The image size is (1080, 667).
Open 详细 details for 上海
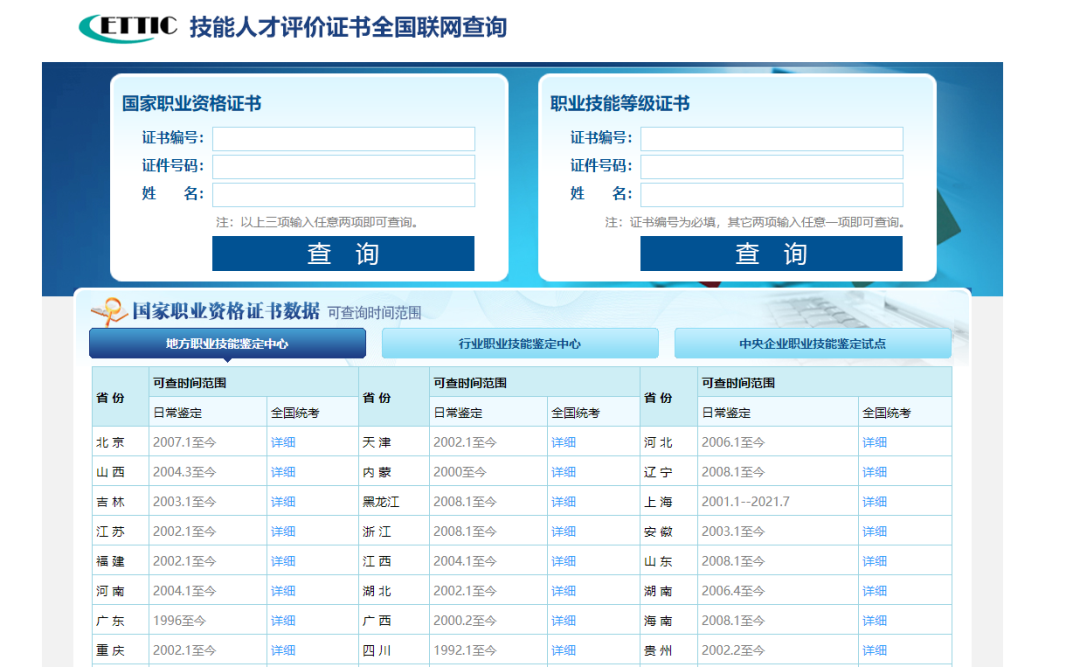coord(874,501)
